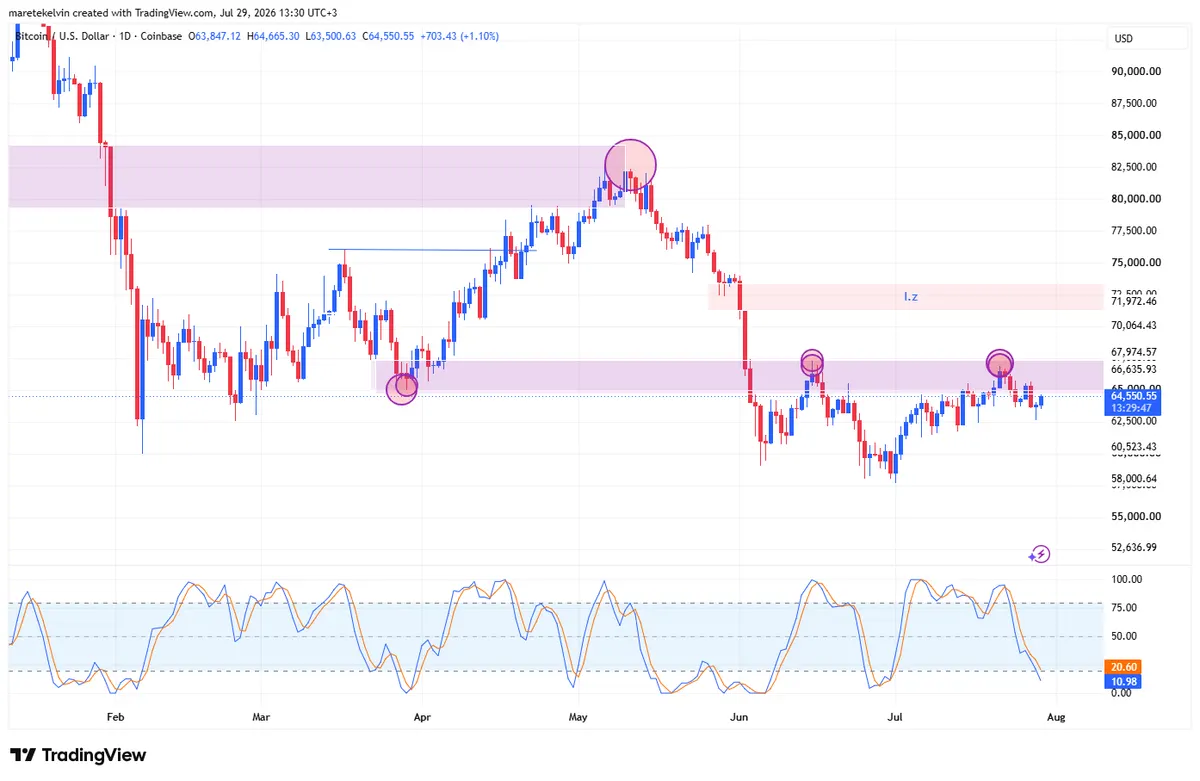Click the 'Jul' label on the time axis

[895, 717]
